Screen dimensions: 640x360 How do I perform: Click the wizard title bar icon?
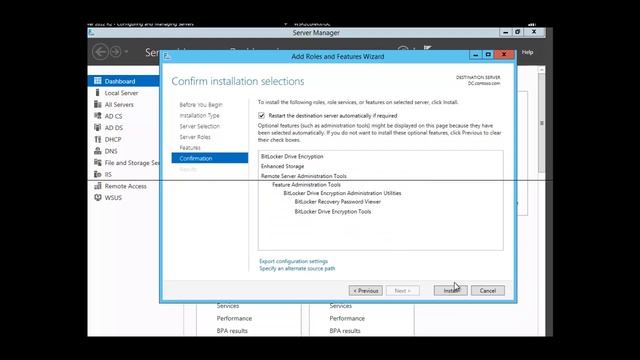tap(167, 56)
